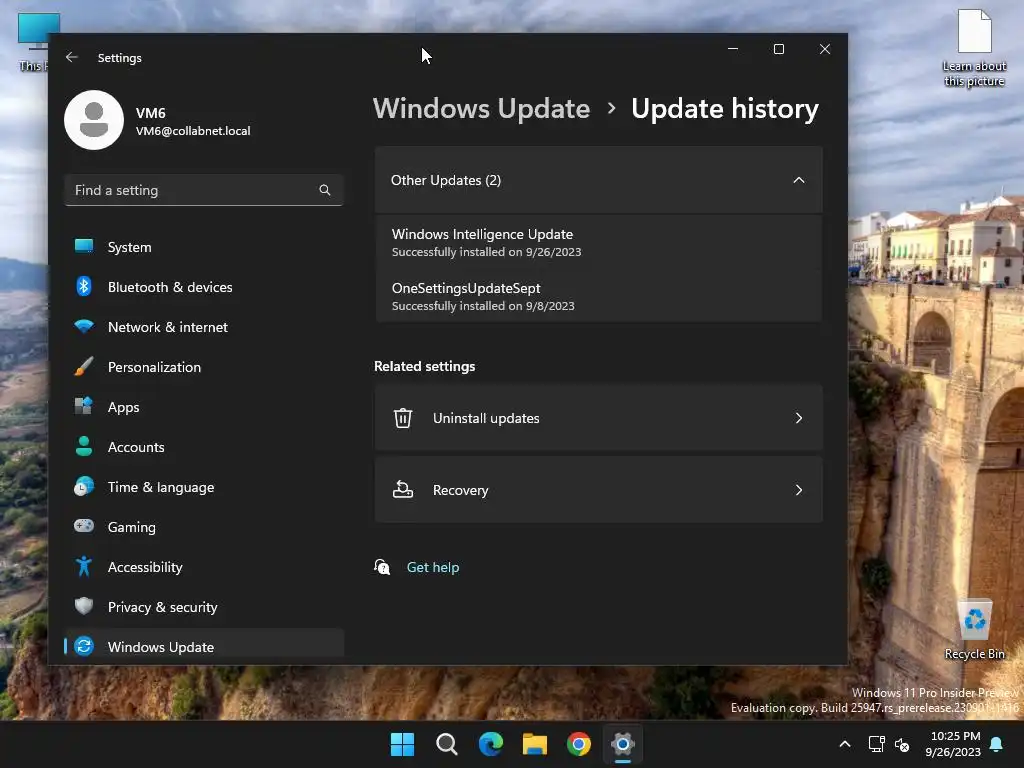Click the back arrow in Settings

point(72,57)
